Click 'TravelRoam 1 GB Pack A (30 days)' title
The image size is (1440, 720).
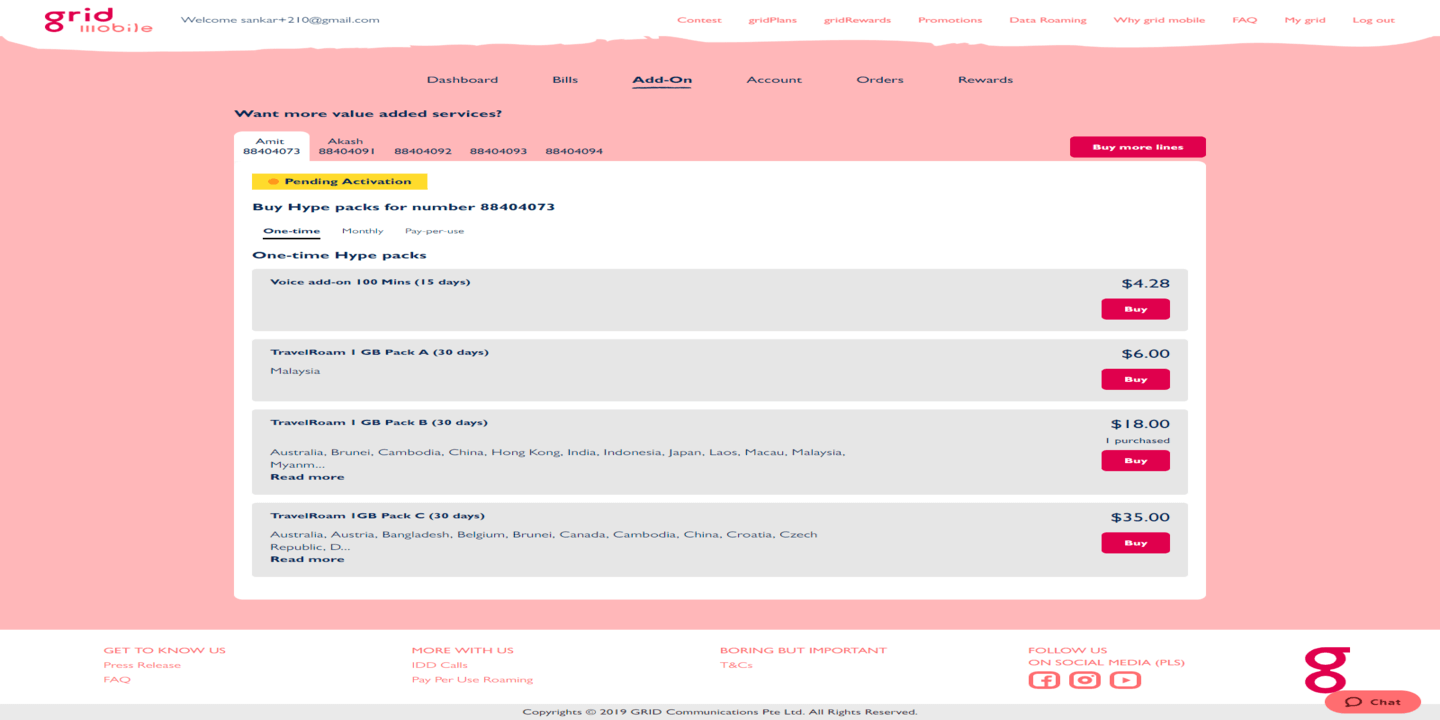point(379,352)
